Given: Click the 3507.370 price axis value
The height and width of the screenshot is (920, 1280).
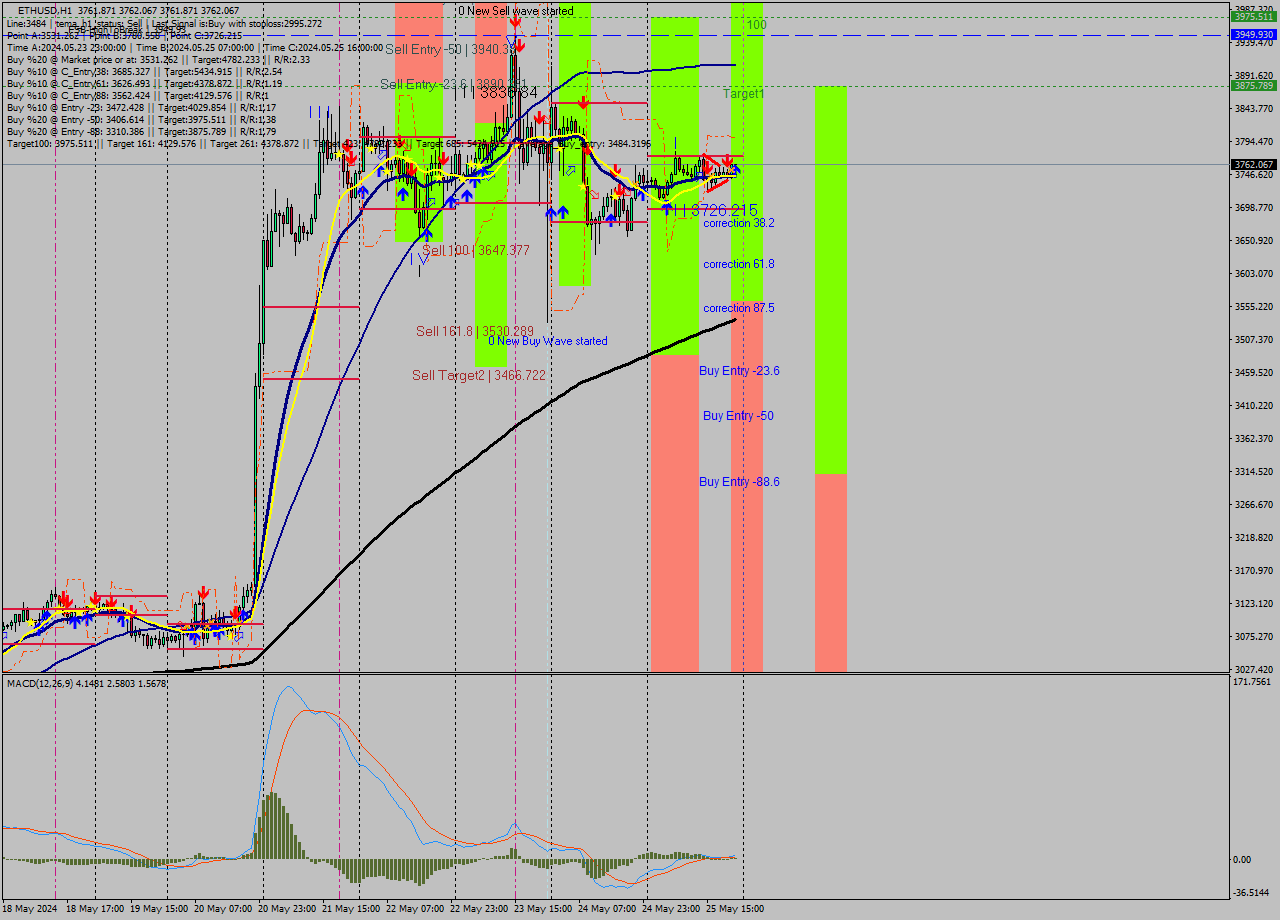Looking at the screenshot, I should [x=1254, y=339].
